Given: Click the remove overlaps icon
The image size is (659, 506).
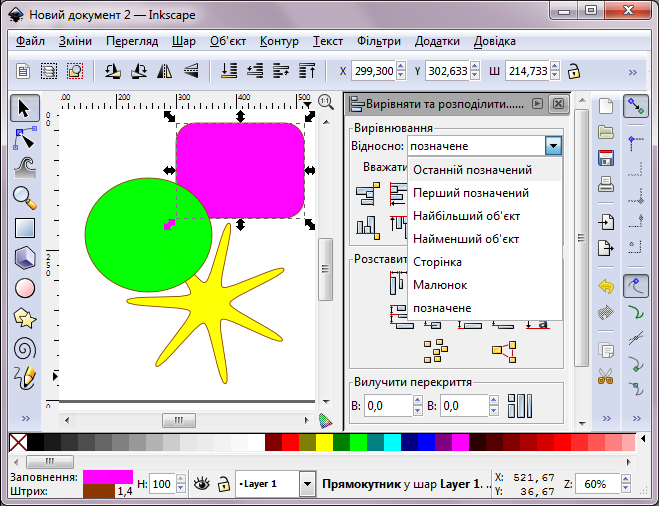Looking at the screenshot, I should 517,406.
